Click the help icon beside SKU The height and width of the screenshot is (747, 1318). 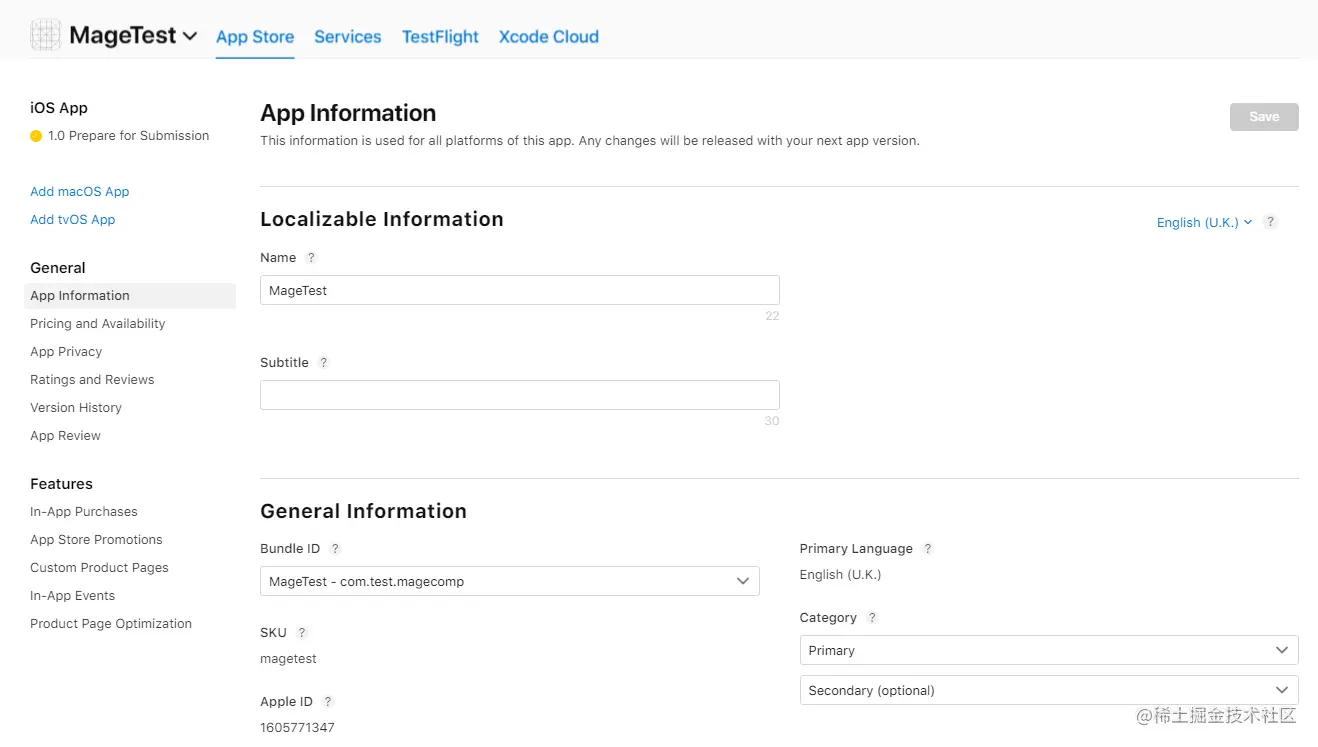[302, 633]
